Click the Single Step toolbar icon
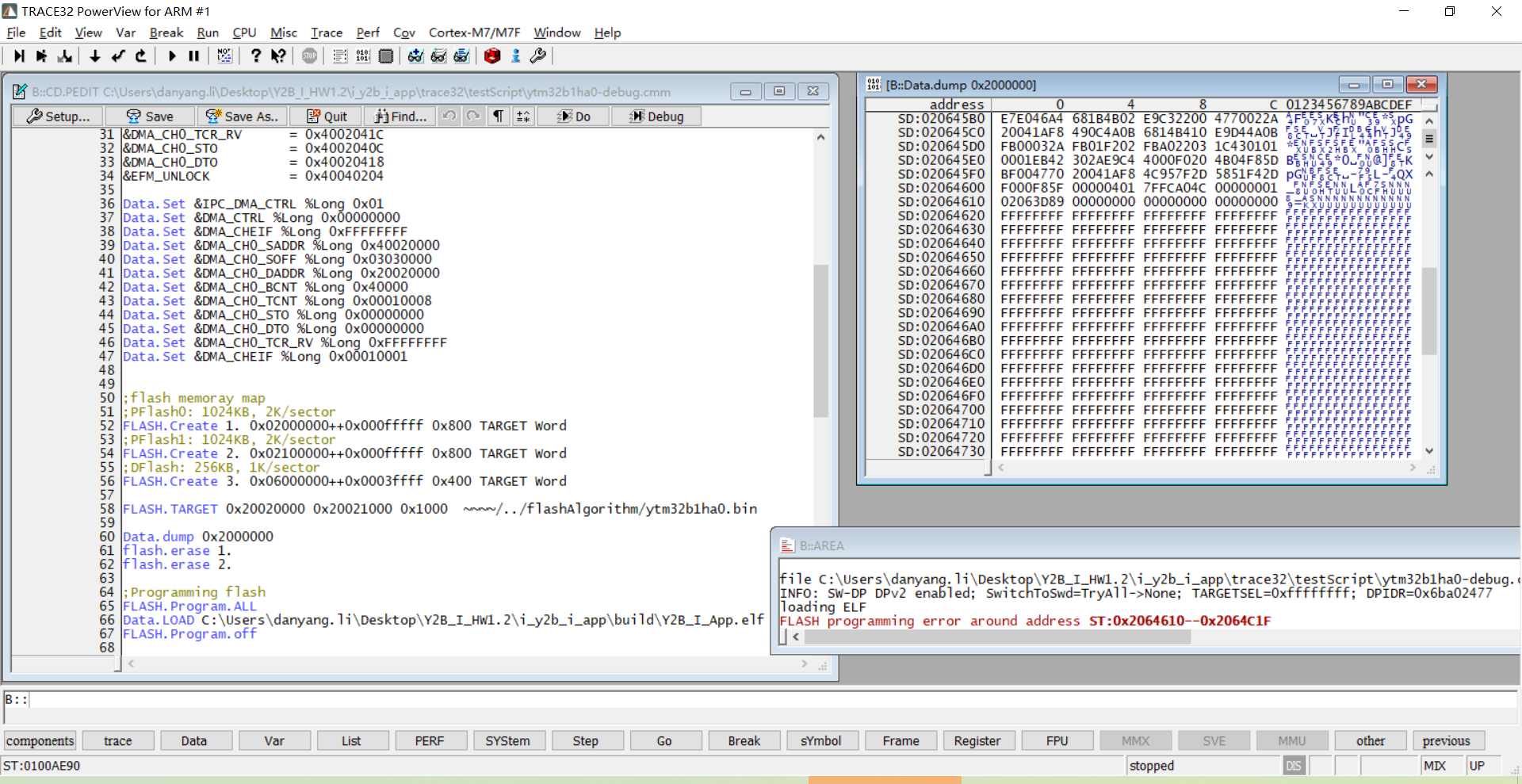This screenshot has width=1522, height=784. point(19,55)
